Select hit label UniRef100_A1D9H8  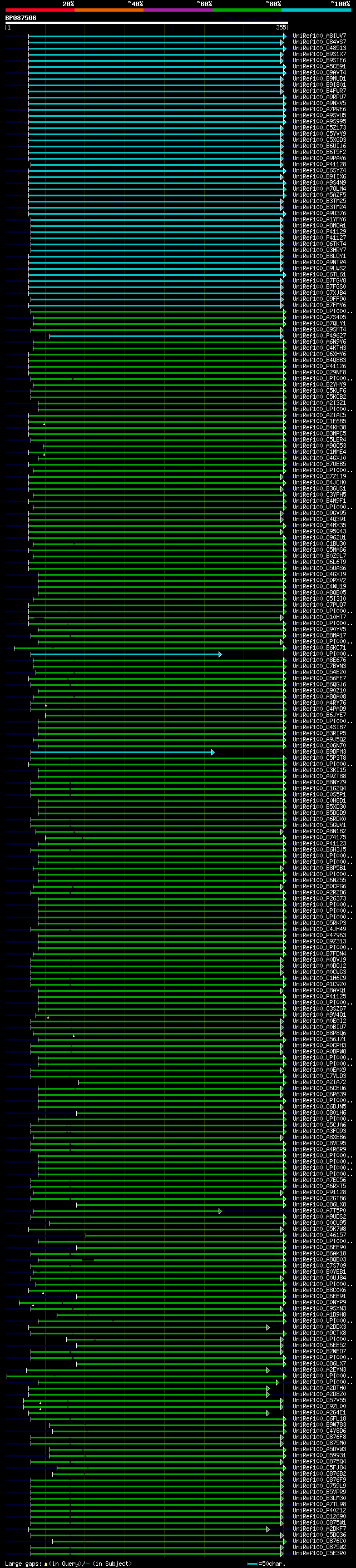(319, 1314)
